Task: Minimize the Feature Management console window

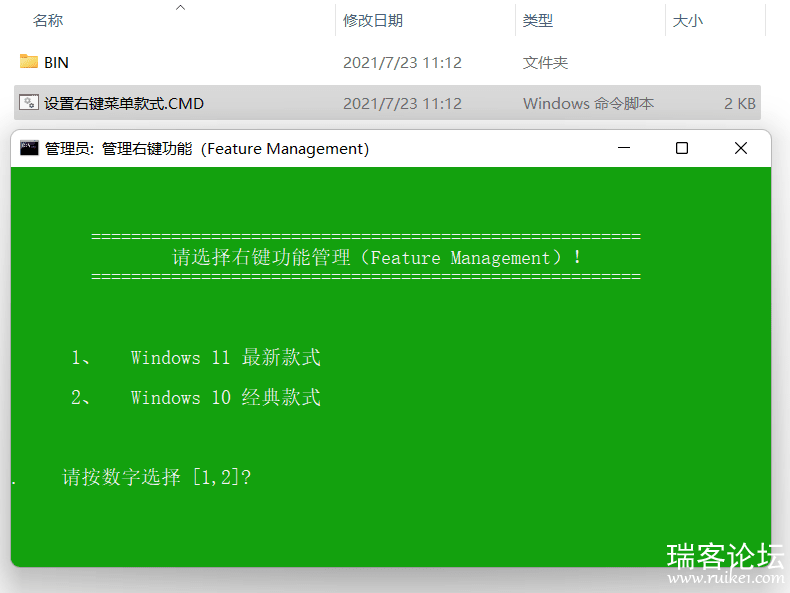Action: click(624, 148)
